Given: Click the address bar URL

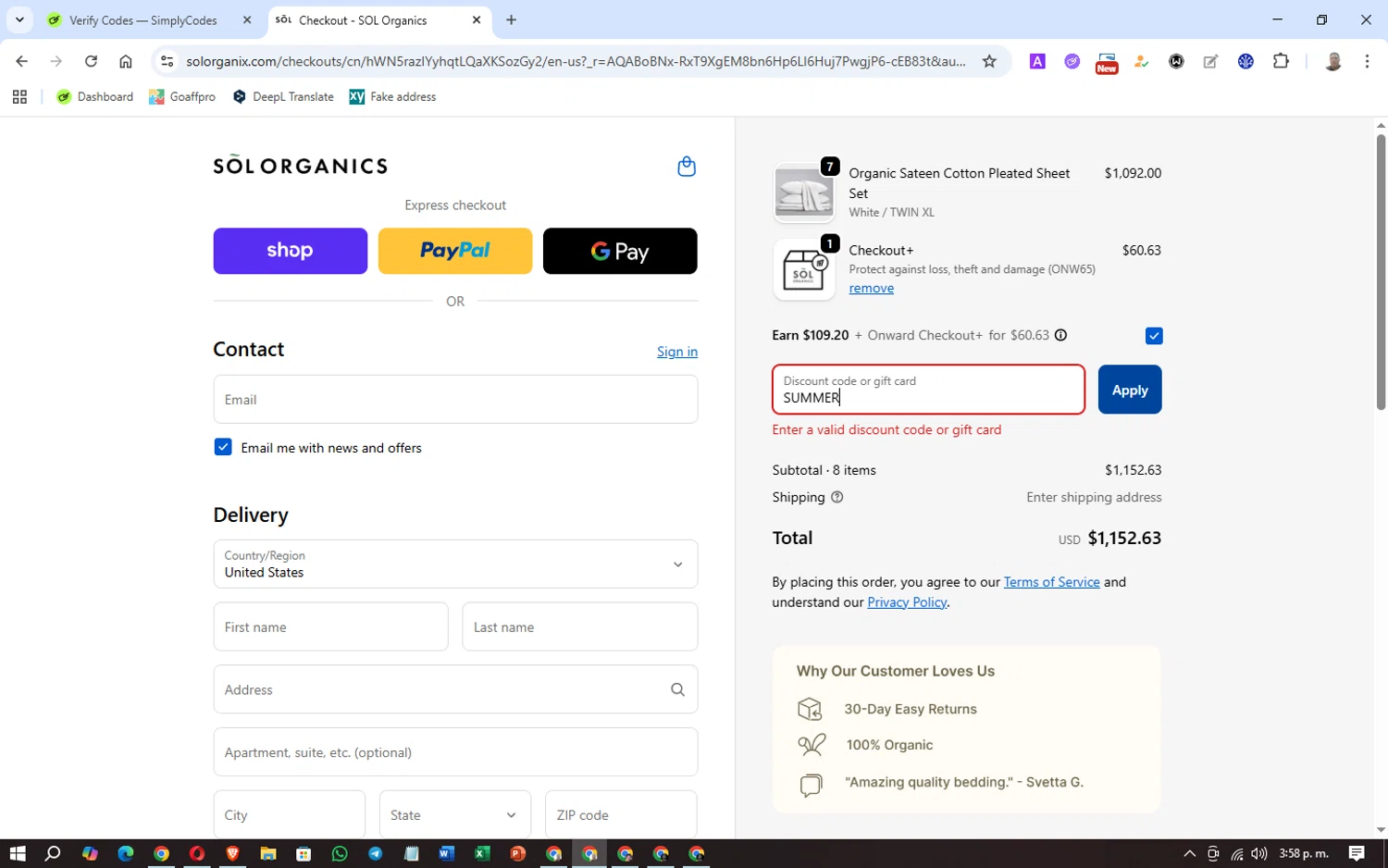Looking at the screenshot, I should pyautogui.click(x=576, y=61).
